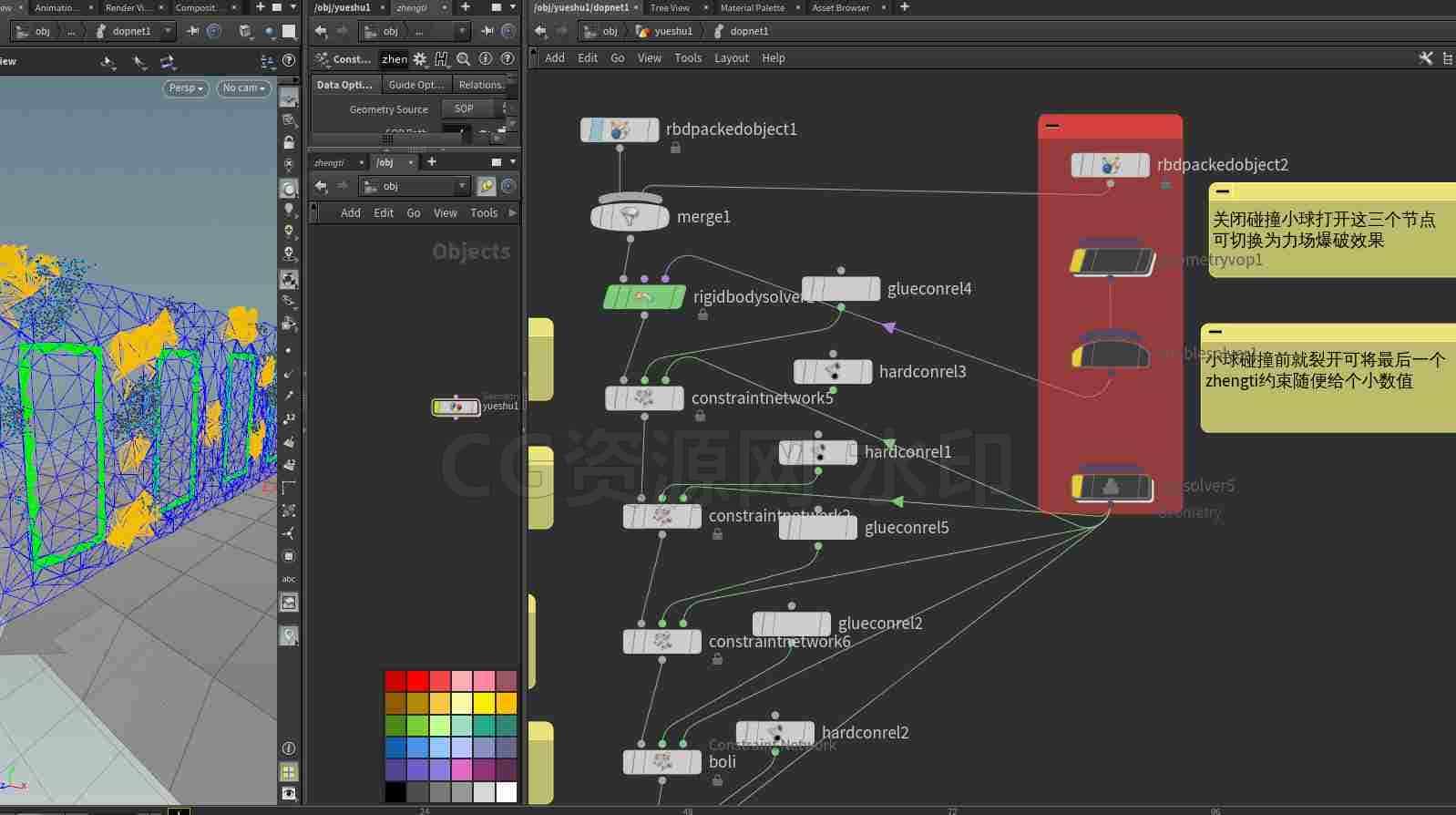Click yueshu1 in the path bar
This screenshot has height=815, width=1456.
pos(673,31)
